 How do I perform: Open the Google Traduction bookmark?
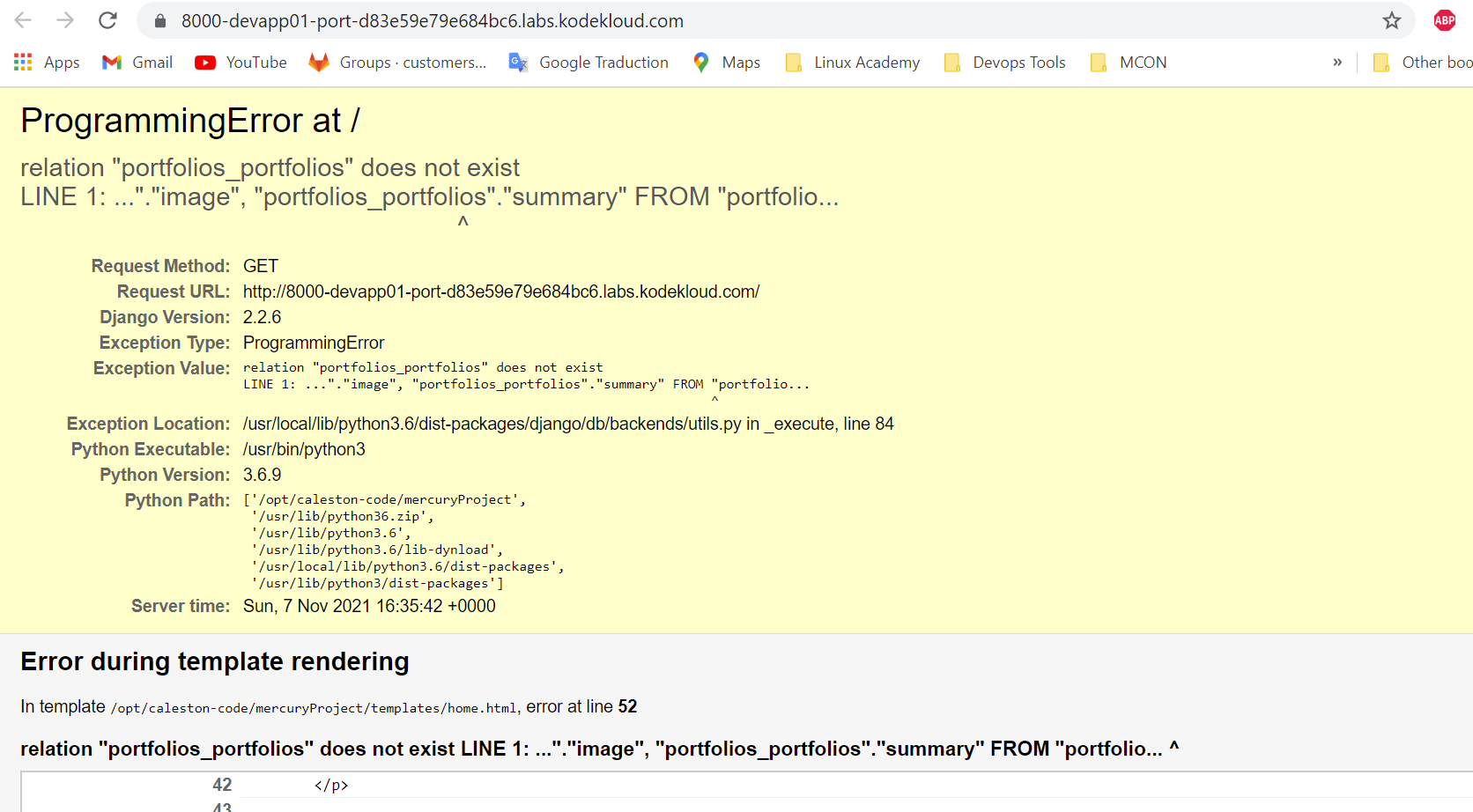588,63
